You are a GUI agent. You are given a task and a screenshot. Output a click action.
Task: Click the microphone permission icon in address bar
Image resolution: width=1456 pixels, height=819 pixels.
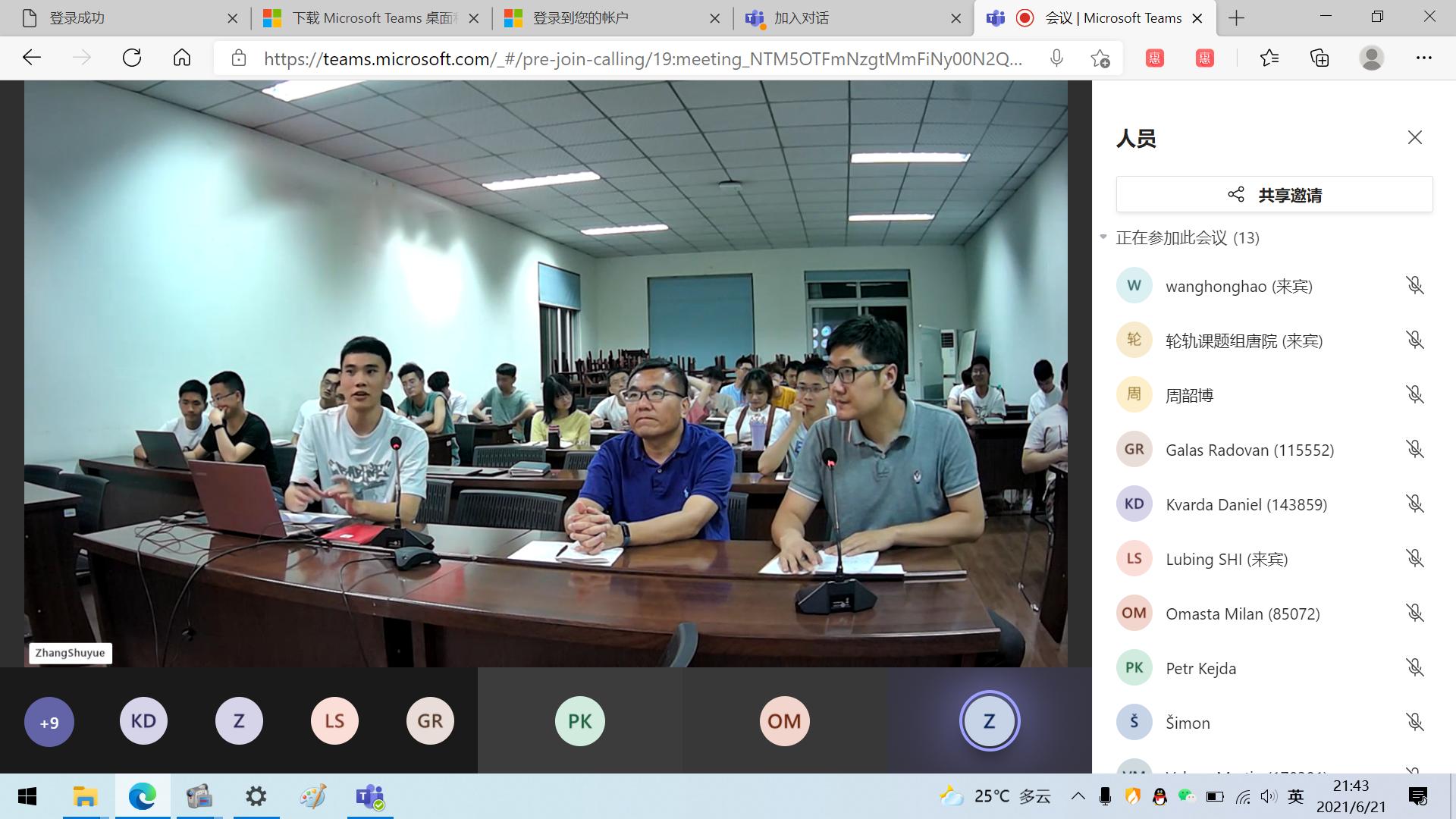(x=1056, y=58)
